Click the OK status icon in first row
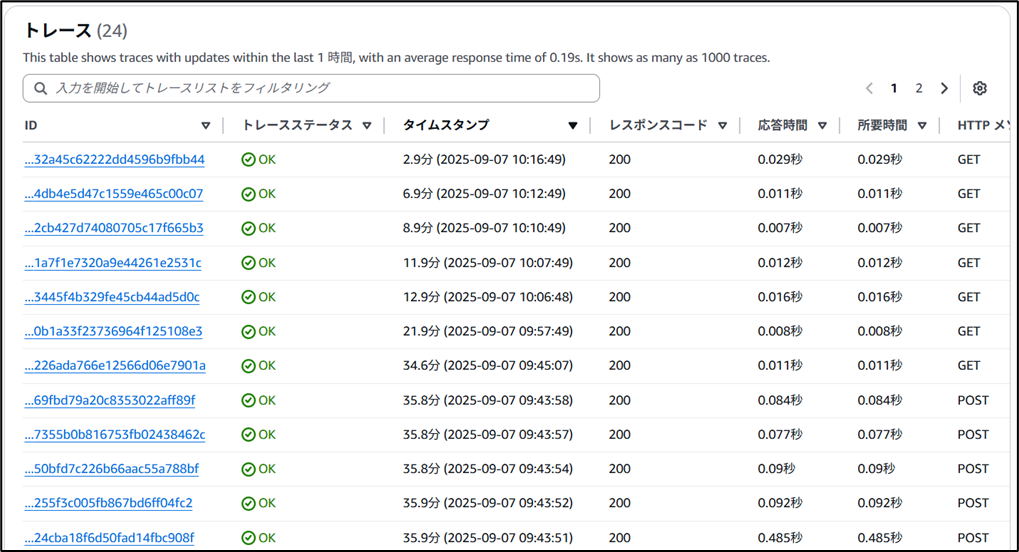The image size is (1019, 552). pyautogui.click(x=248, y=159)
